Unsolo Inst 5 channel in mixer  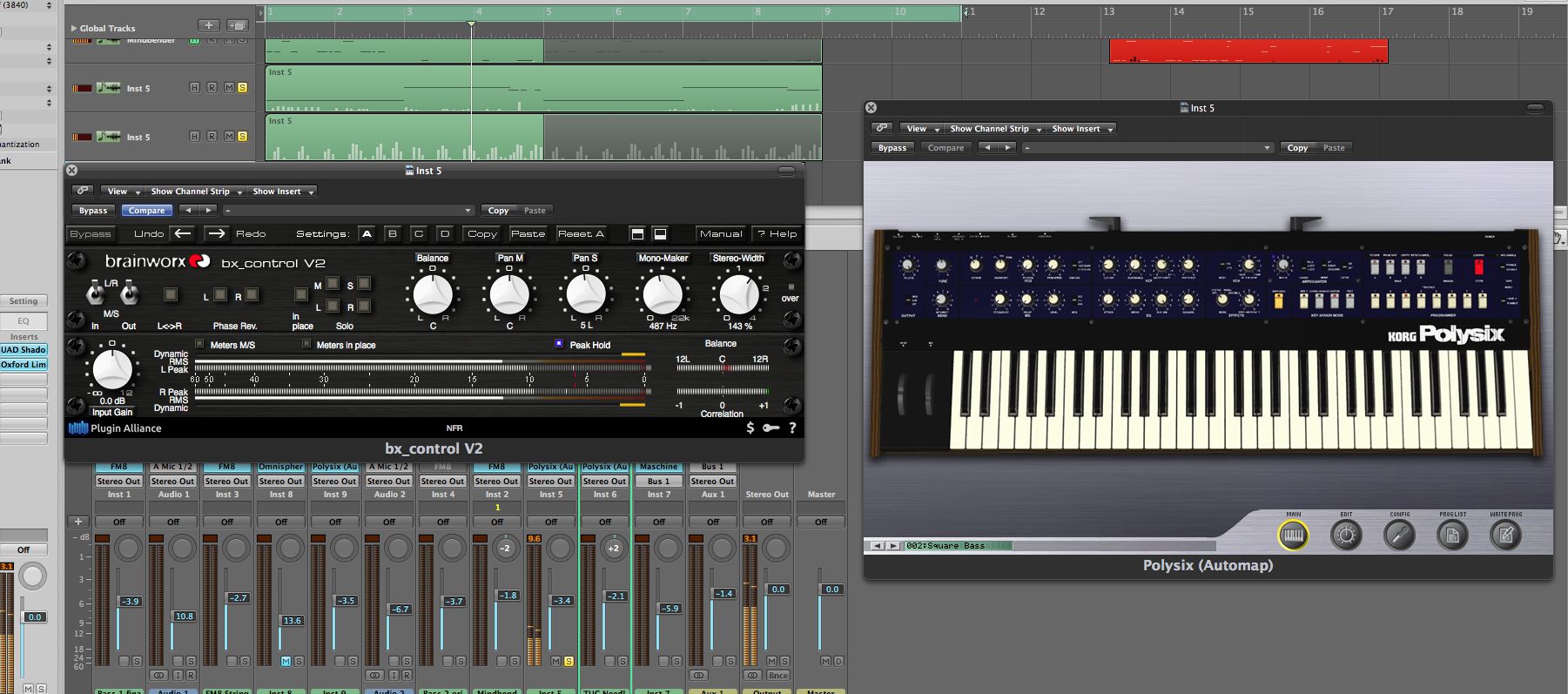point(569,662)
